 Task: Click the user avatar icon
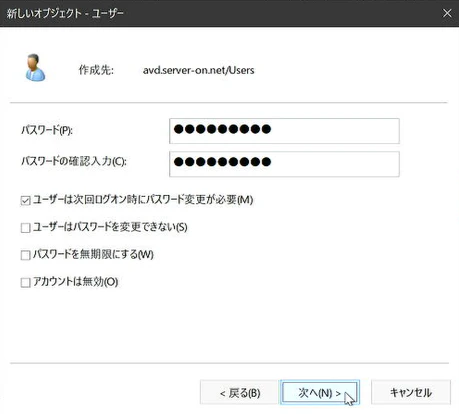[x=35, y=68]
